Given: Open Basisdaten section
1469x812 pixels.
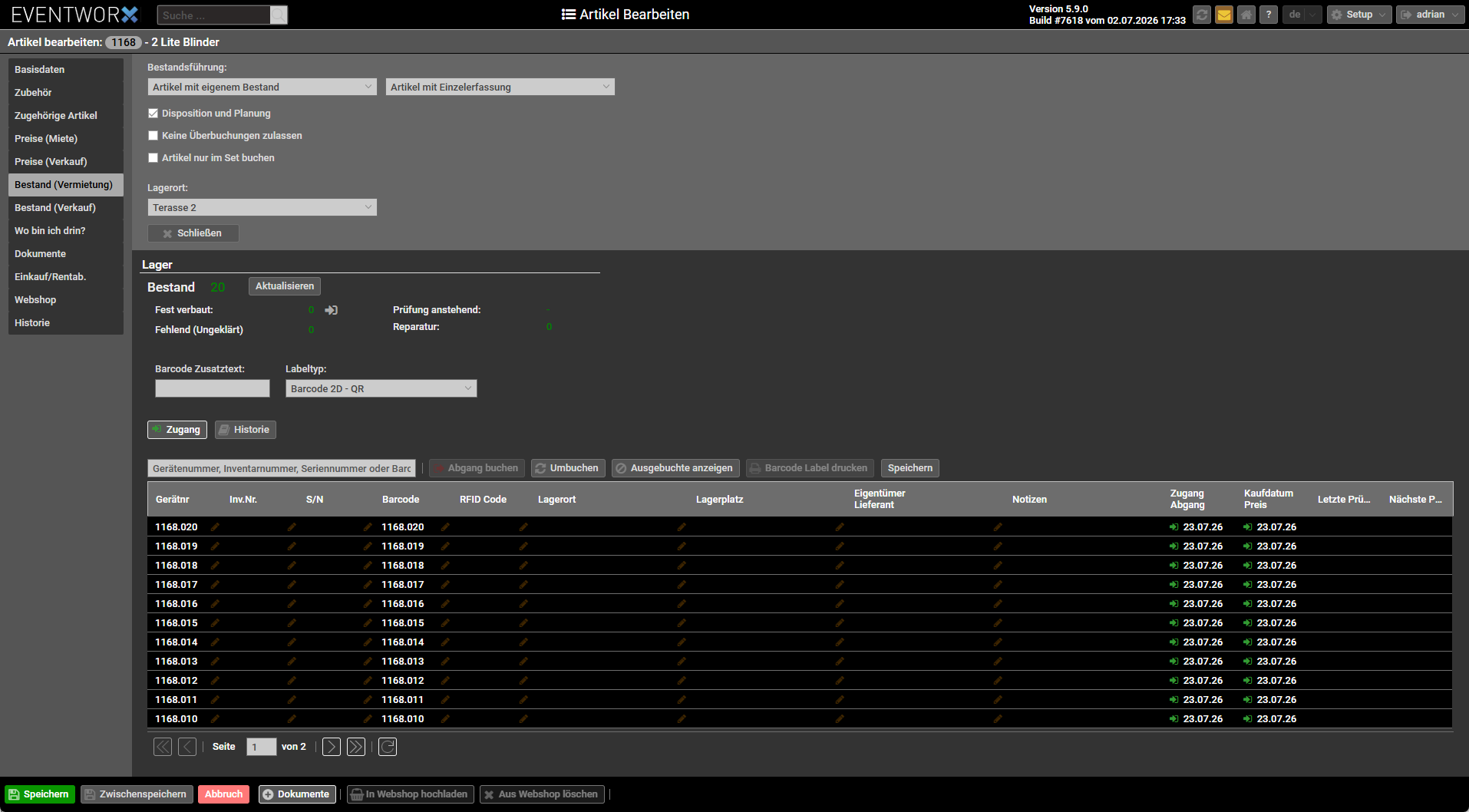Looking at the screenshot, I should 66,70.
